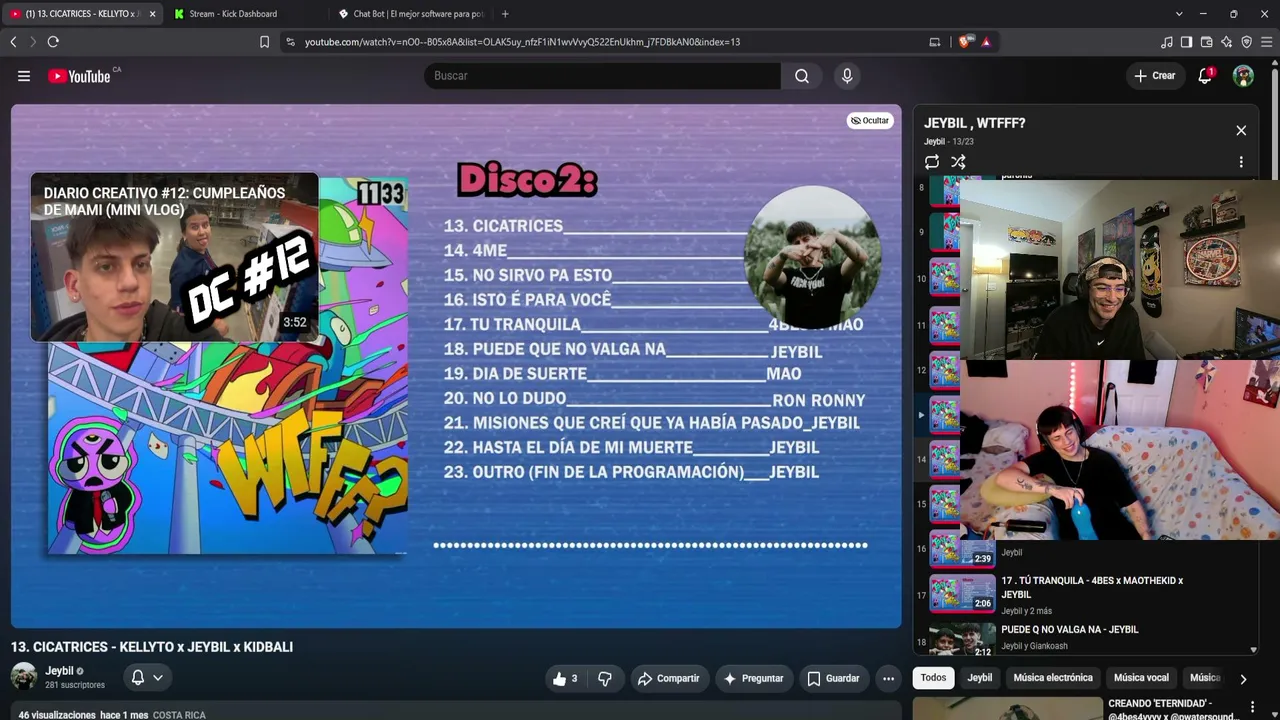
Task: Toggle shuffle playlist icon
Action: pos(958,162)
